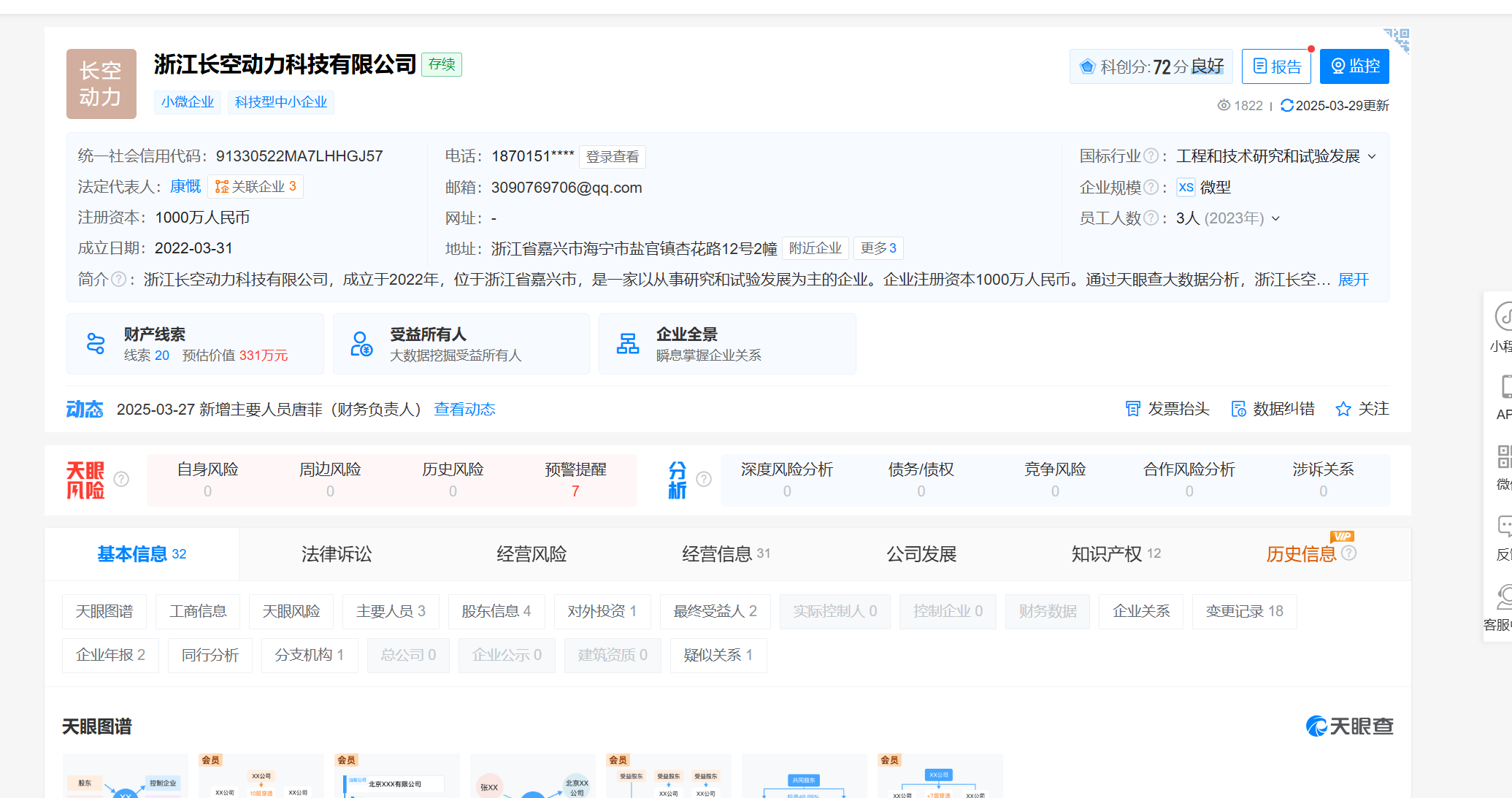
Task: Click the help icon beside 天眼风险
Action: coord(121,479)
